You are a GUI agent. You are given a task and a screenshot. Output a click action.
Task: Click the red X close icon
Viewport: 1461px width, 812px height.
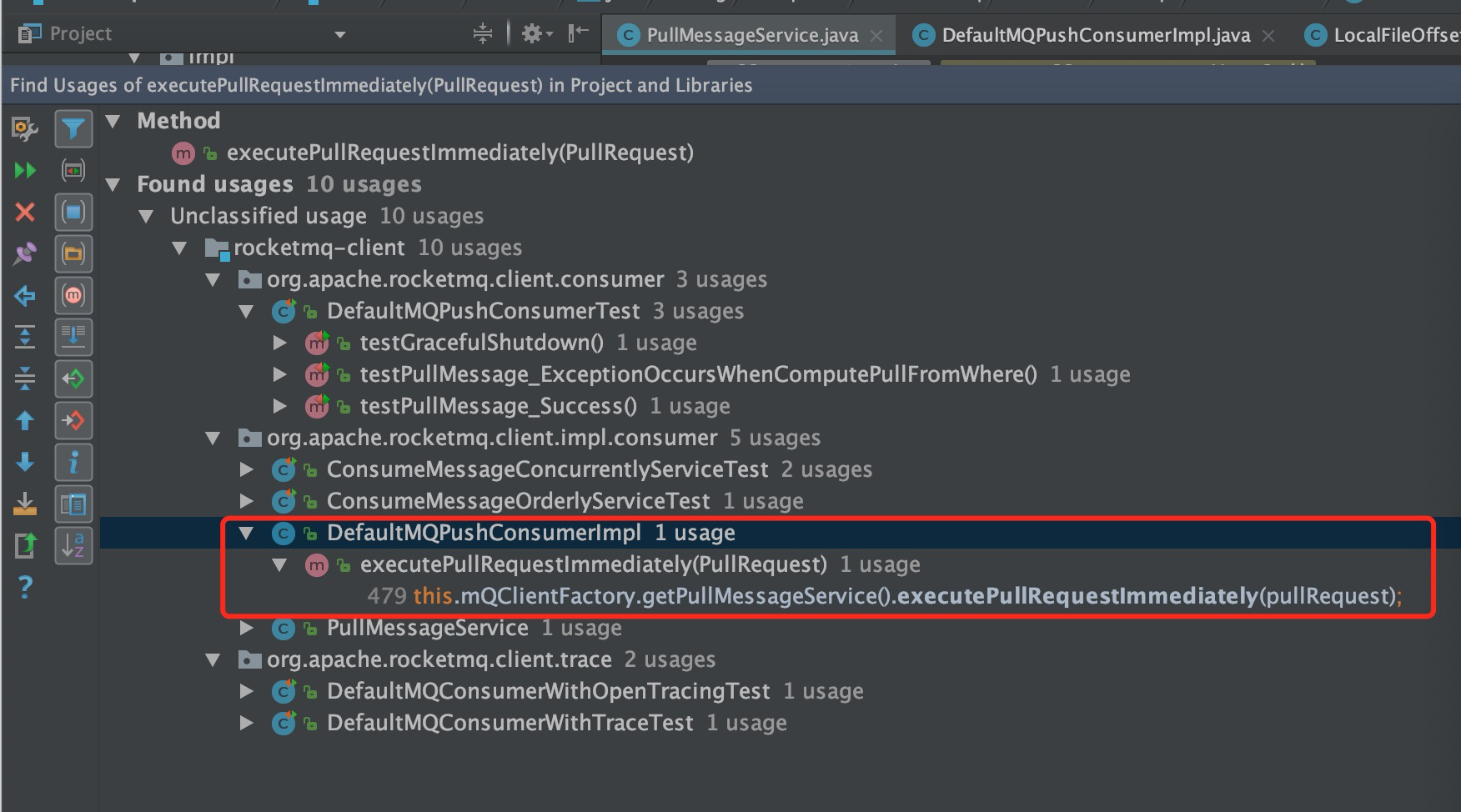[x=25, y=213]
